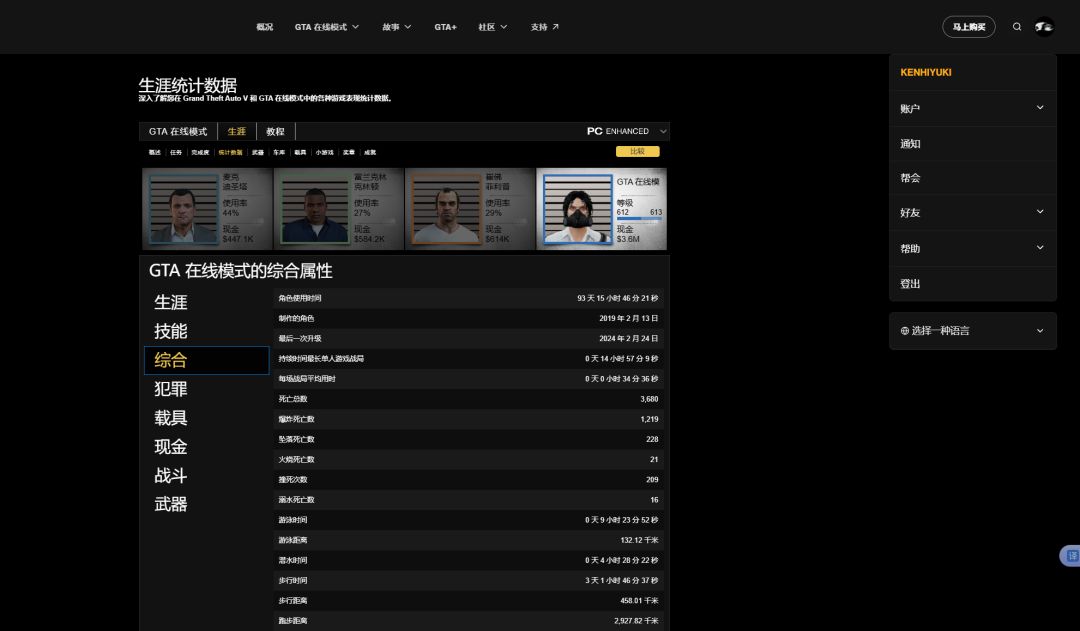Image resolution: width=1080 pixels, height=631 pixels.
Task: Click the 步行距离 value 458.01 千米
Action: (x=639, y=601)
